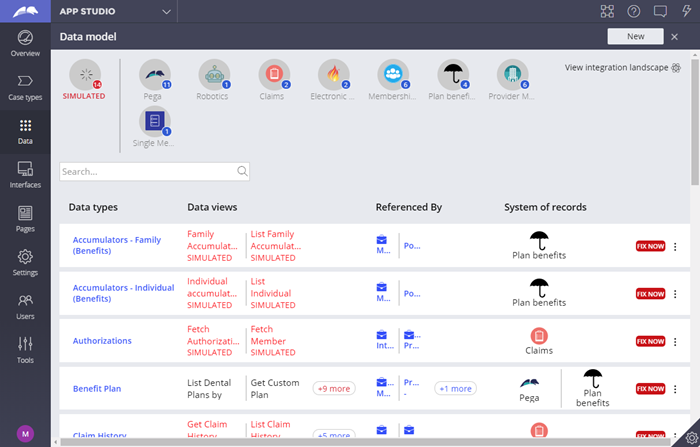Open the application switcher grid icon
The width and height of the screenshot is (700, 447).
607,11
